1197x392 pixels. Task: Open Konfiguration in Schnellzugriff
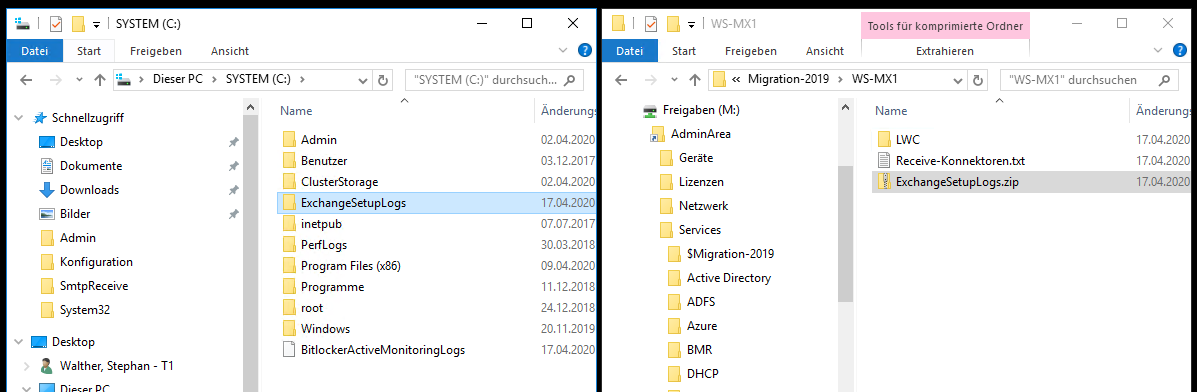tap(96, 262)
